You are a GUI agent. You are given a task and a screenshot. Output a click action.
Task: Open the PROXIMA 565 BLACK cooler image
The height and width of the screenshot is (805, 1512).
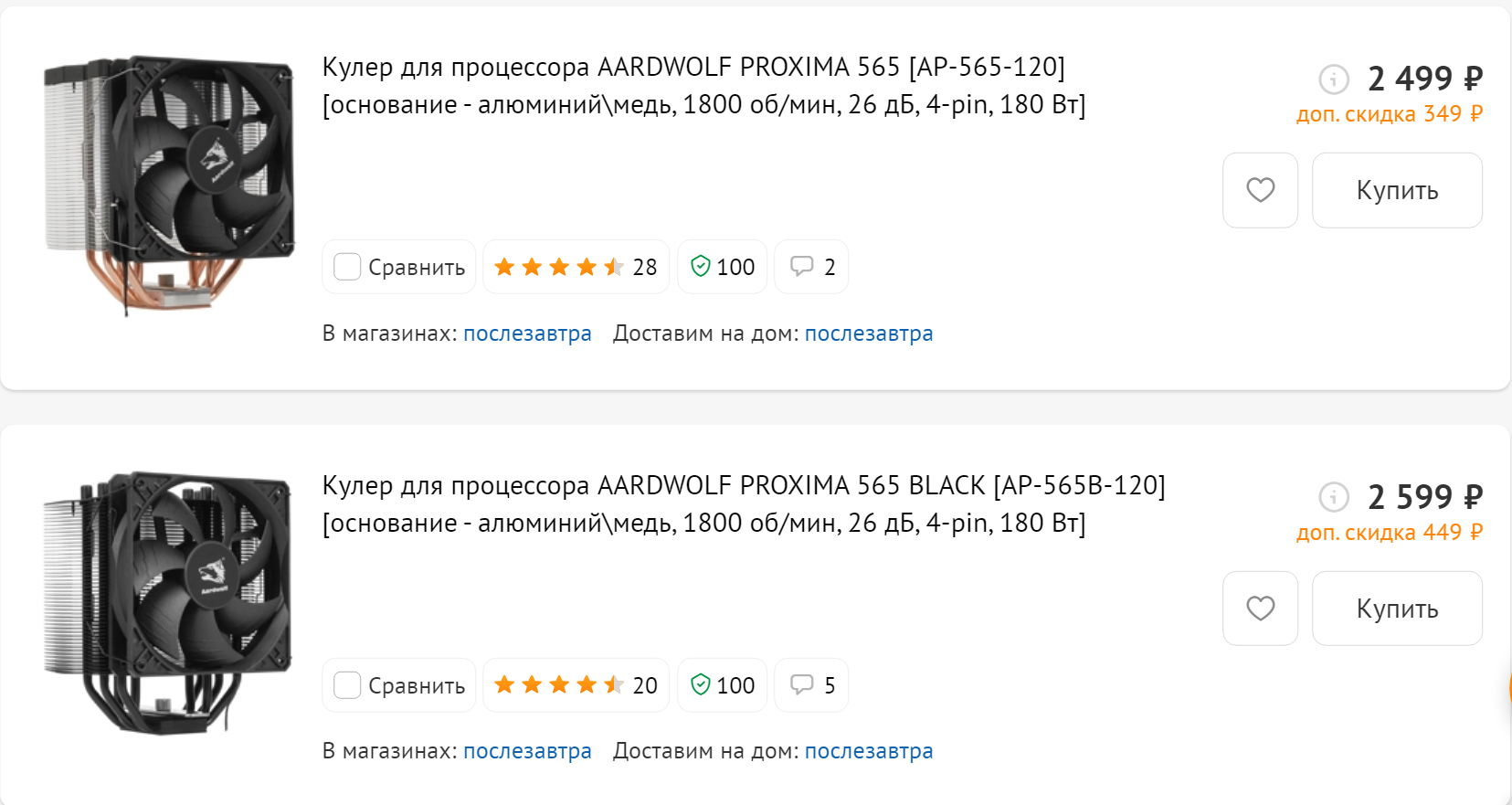[x=169, y=603]
